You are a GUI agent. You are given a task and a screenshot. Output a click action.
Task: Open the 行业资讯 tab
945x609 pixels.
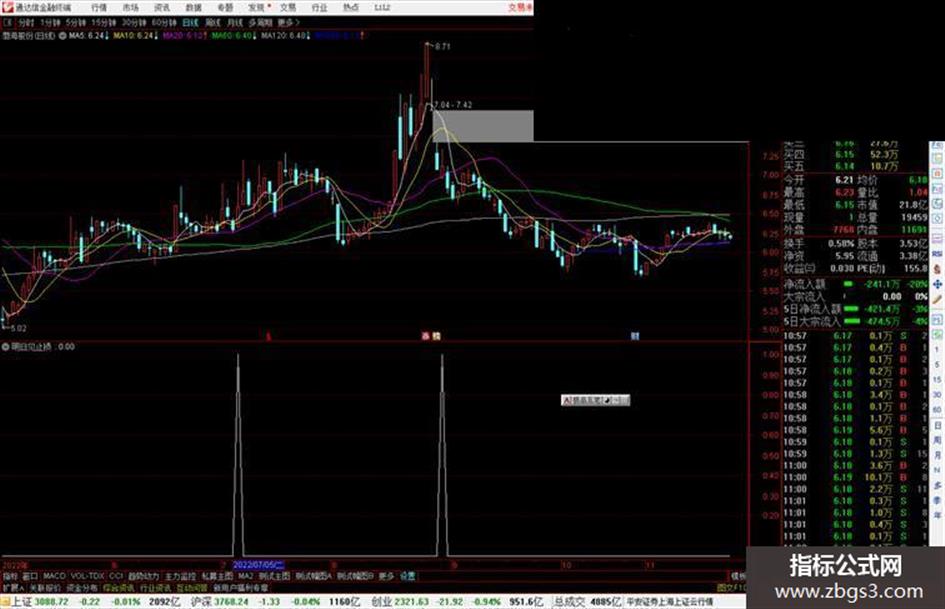(x=155, y=587)
